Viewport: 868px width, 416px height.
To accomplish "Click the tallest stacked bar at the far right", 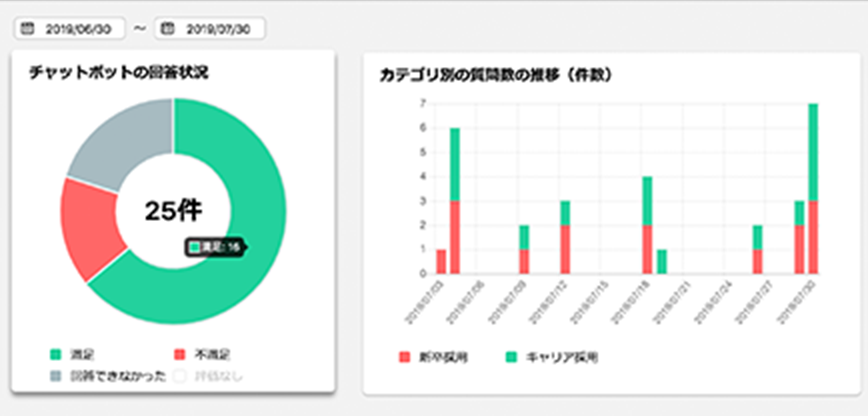I will click(813, 190).
